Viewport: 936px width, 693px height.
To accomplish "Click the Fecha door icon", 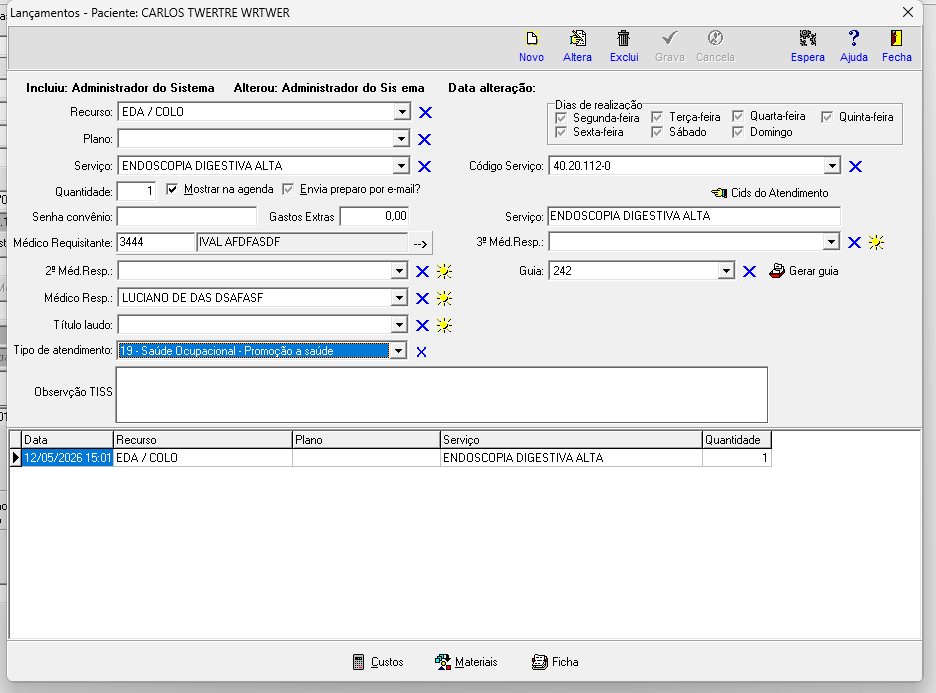I will click(896, 39).
